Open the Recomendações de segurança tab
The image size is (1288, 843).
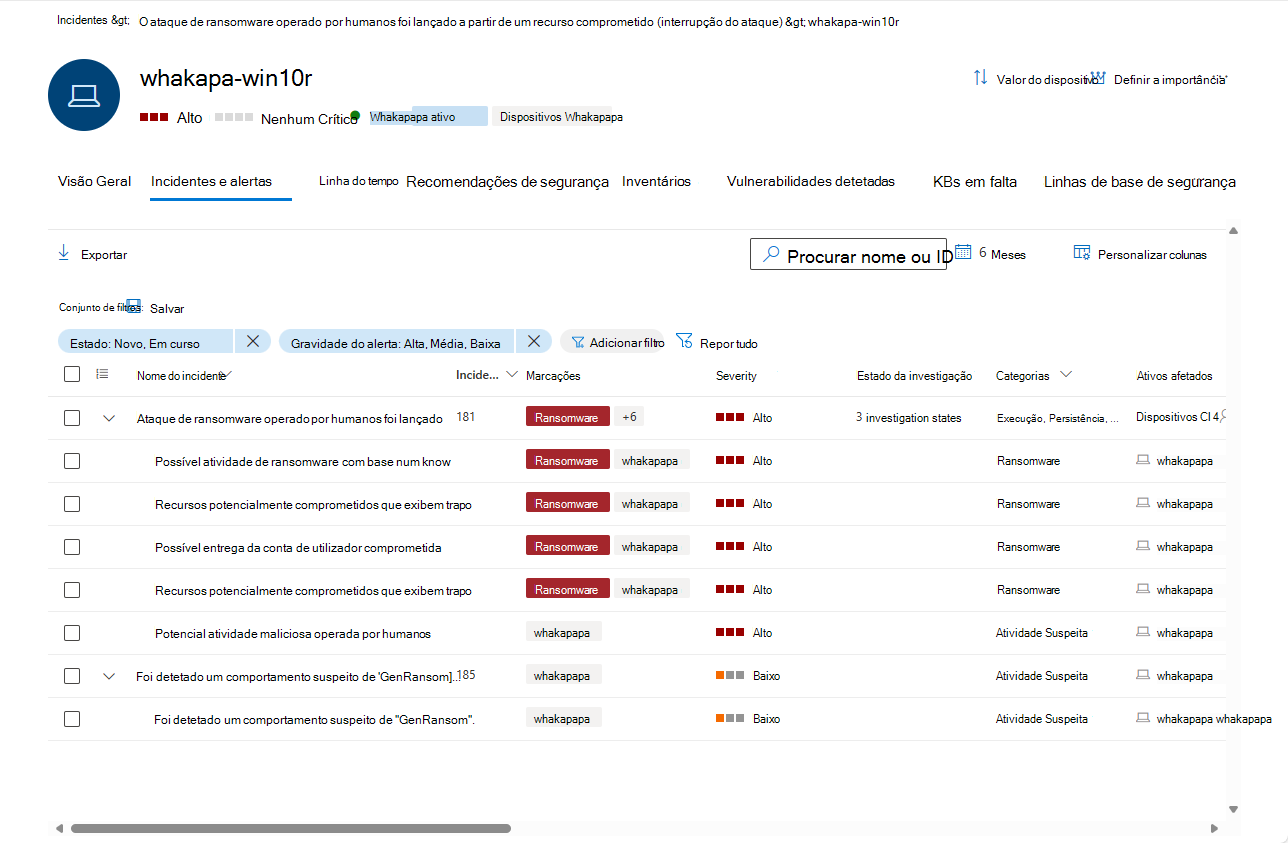click(507, 182)
